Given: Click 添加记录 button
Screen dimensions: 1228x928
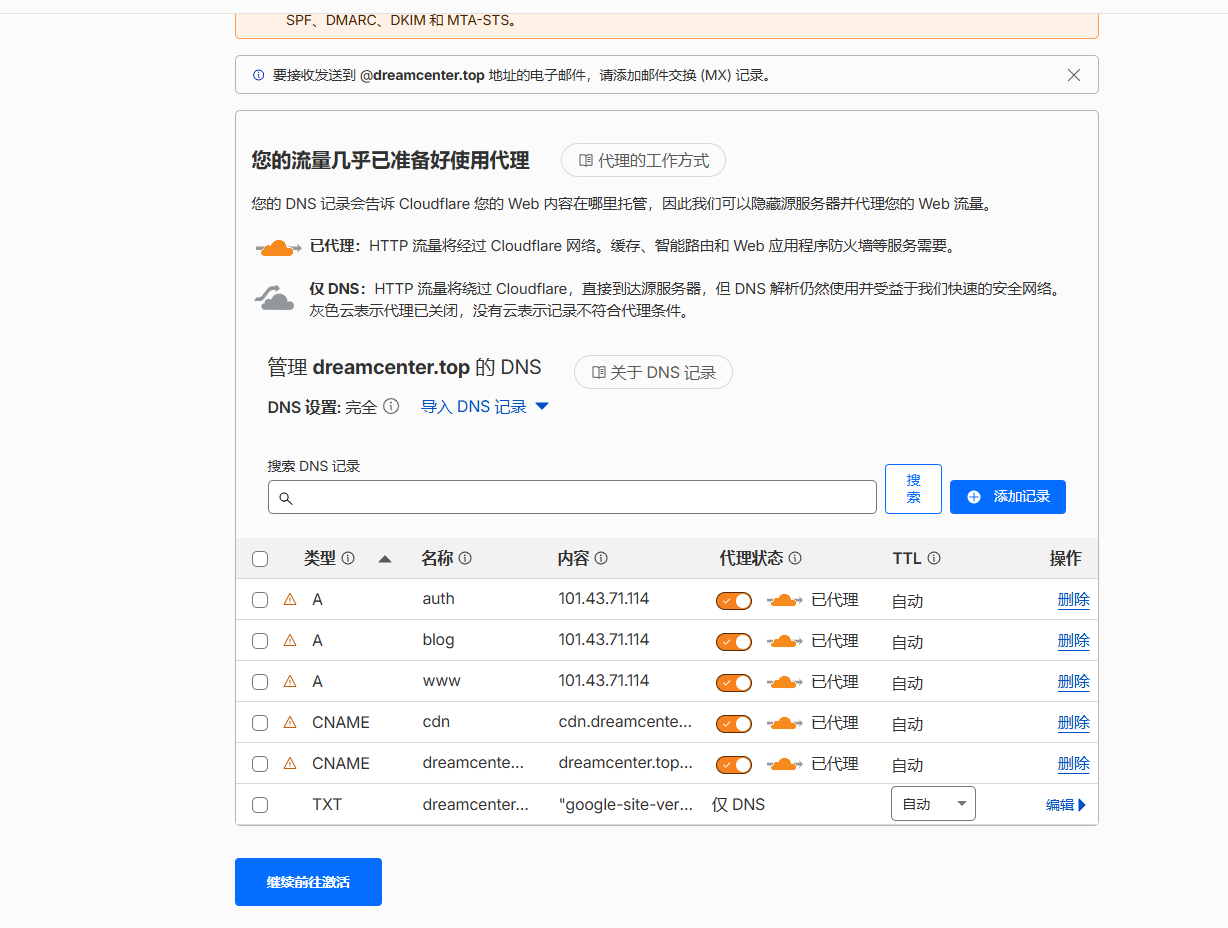Looking at the screenshot, I should (1008, 497).
